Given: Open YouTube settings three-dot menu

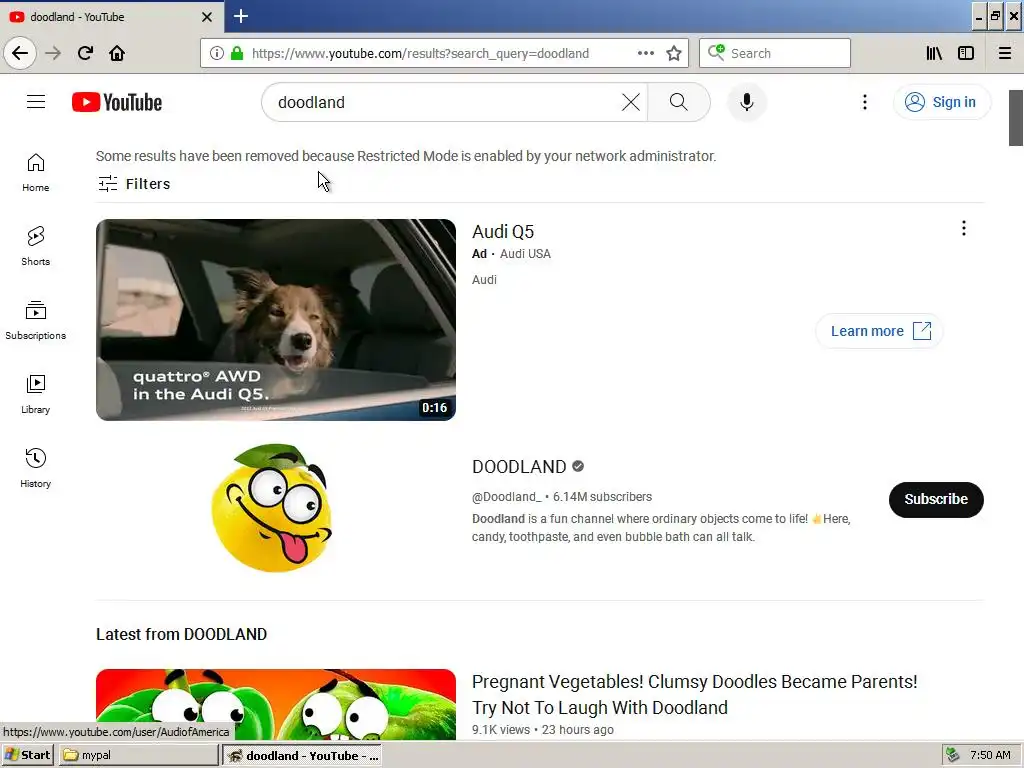Looking at the screenshot, I should pos(865,102).
